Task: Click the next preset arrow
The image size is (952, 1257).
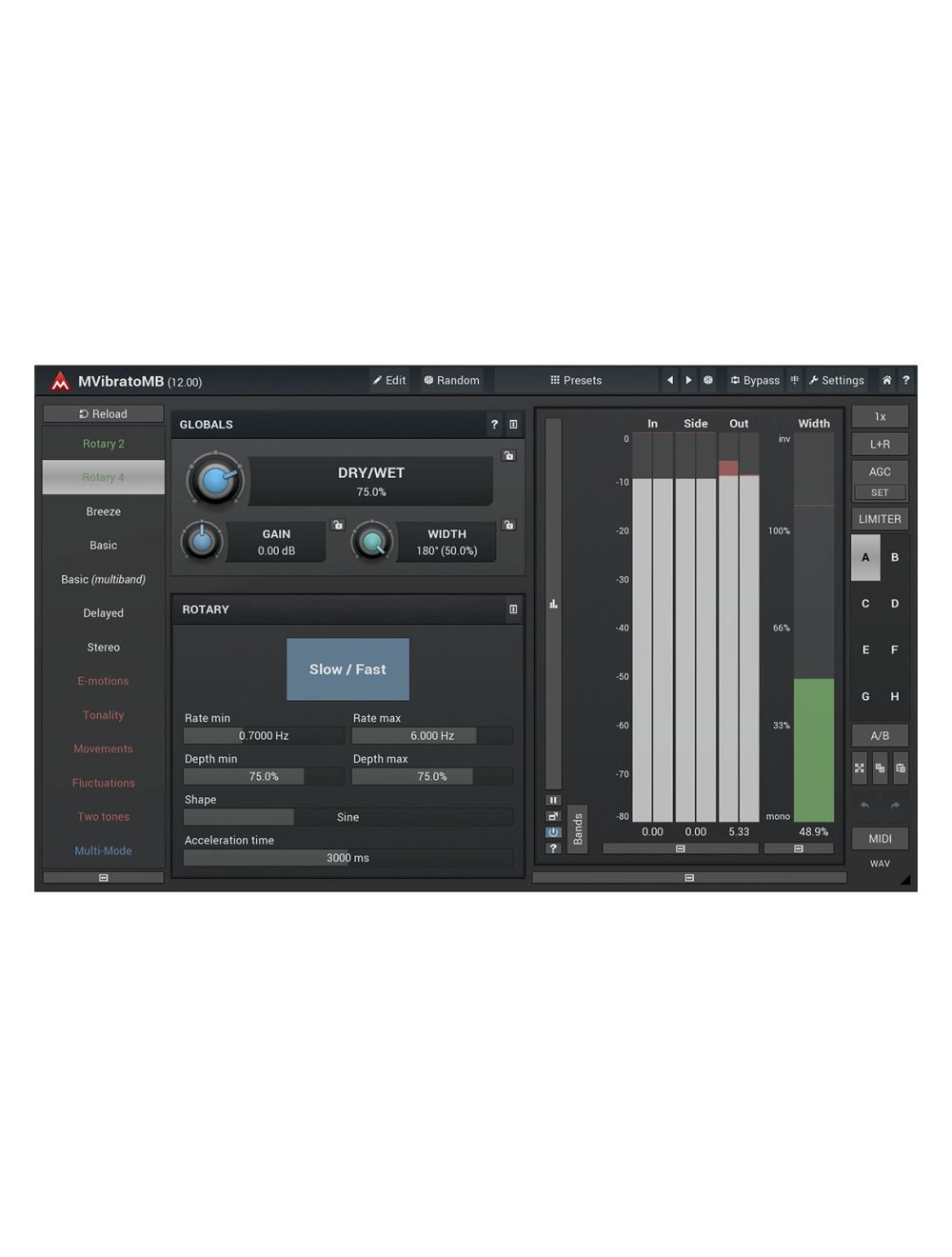Action: tap(688, 380)
